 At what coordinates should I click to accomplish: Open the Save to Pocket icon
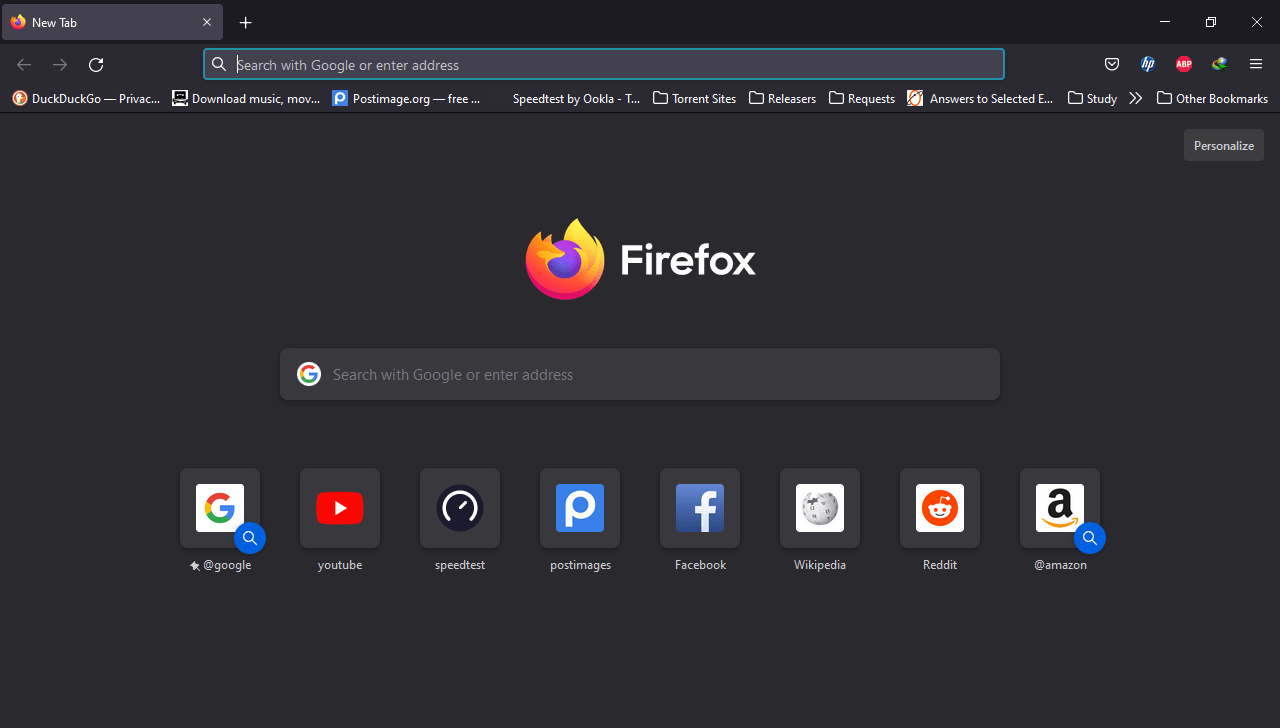click(1112, 65)
